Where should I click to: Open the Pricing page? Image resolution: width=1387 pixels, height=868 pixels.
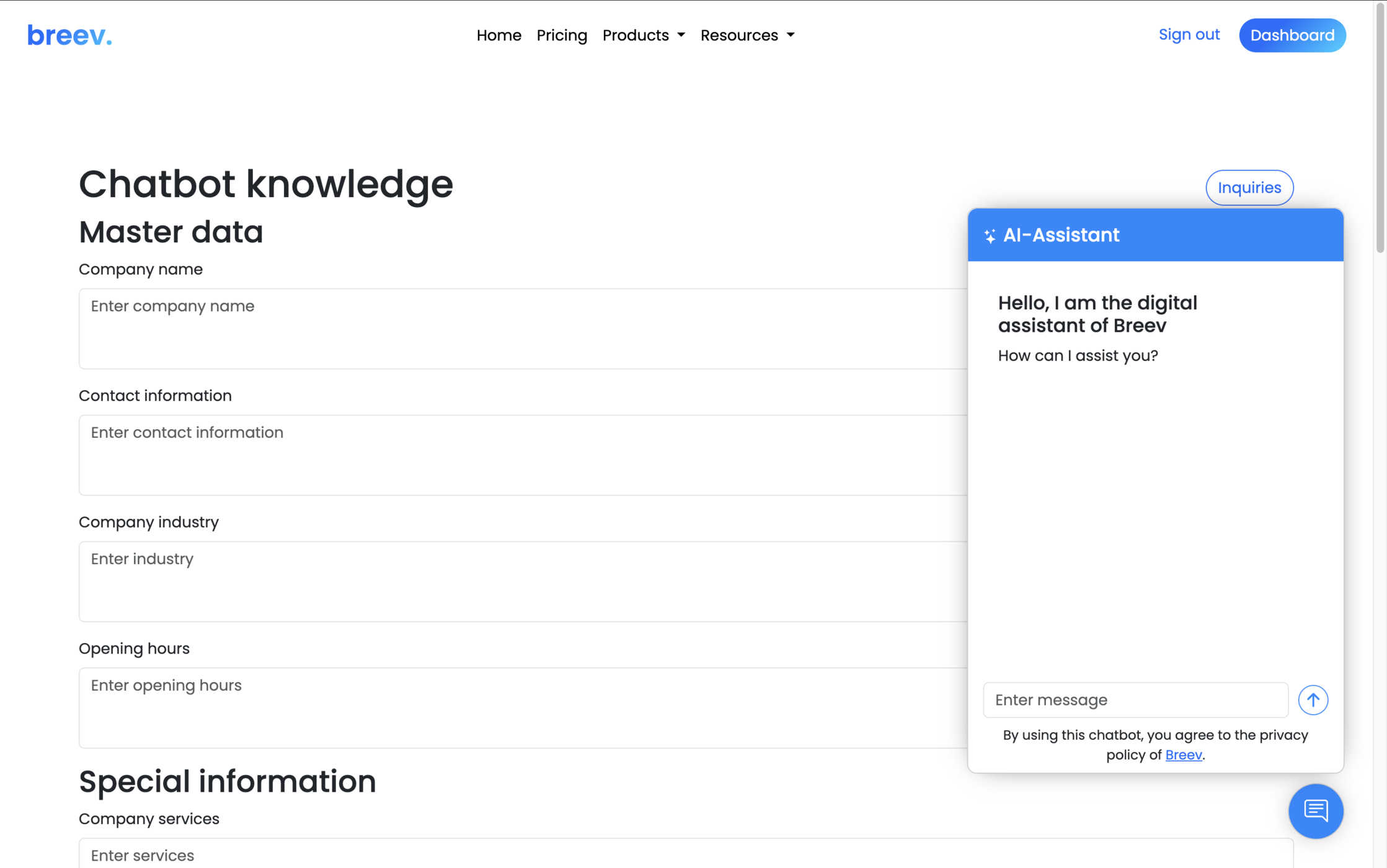point(562,35)
